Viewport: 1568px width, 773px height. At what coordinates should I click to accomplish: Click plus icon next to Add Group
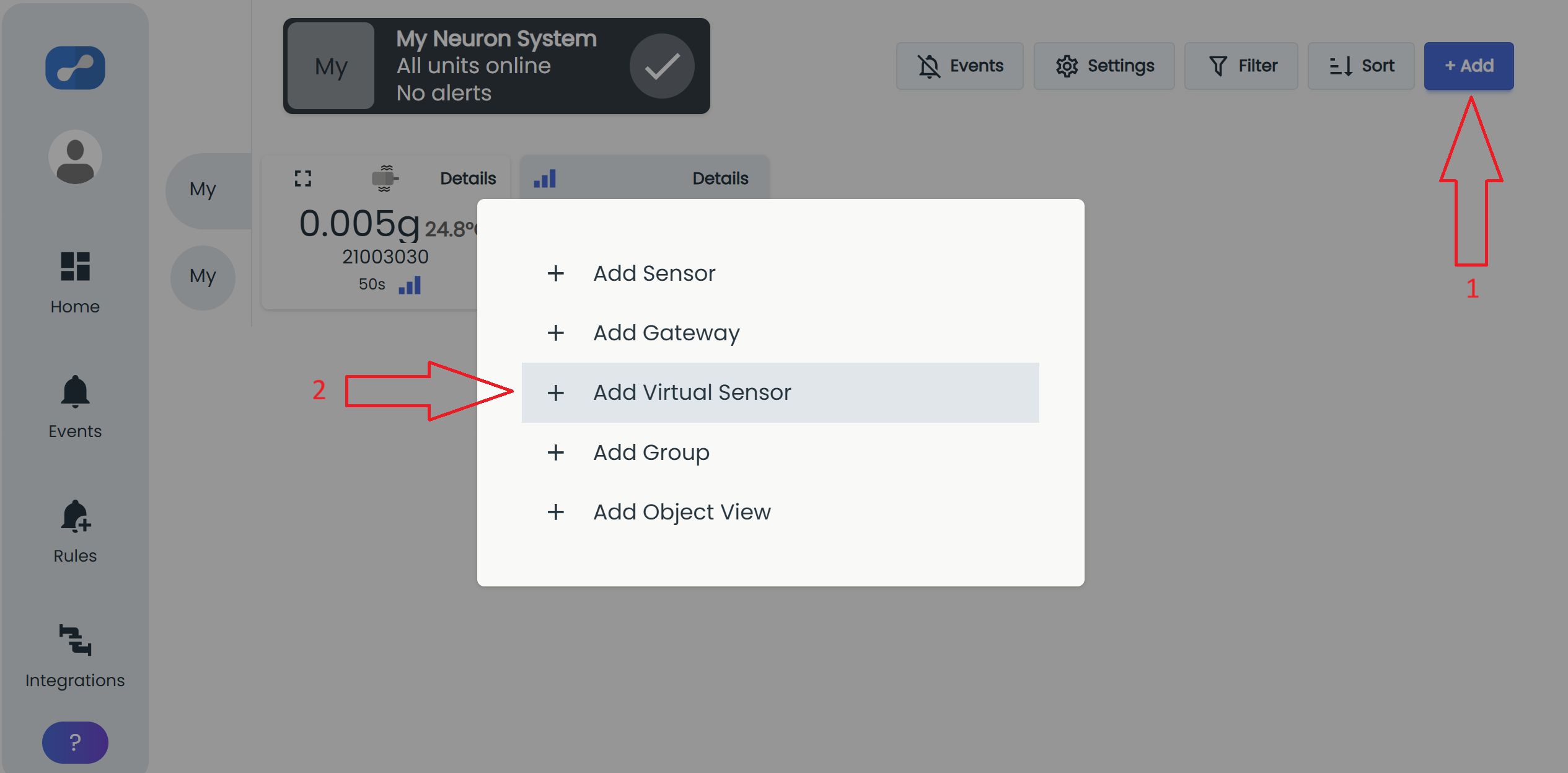(556, 453)
